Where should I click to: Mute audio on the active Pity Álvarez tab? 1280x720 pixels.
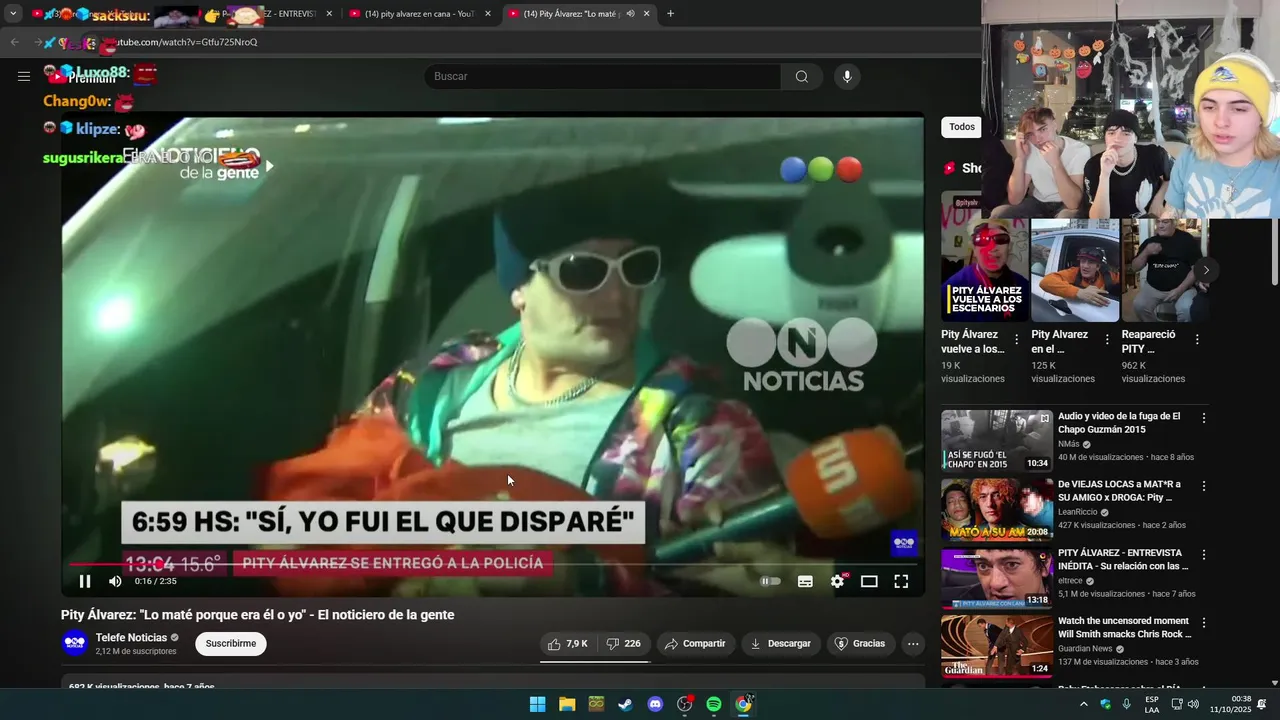(x=630, y=14)
